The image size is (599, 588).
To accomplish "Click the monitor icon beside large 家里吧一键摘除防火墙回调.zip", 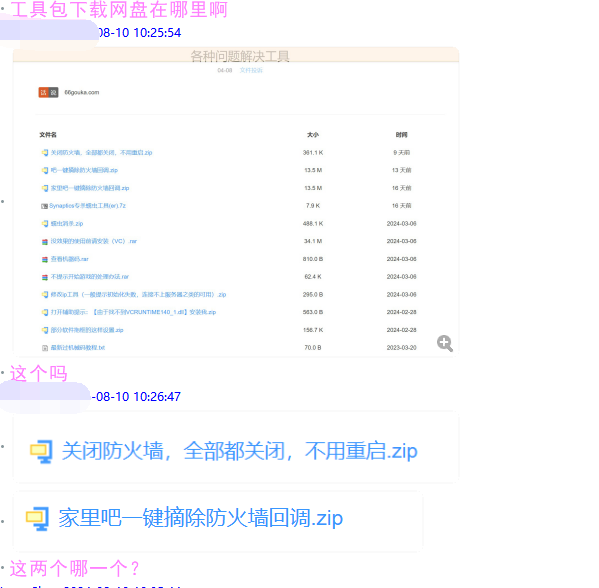I will coord(37,518).
